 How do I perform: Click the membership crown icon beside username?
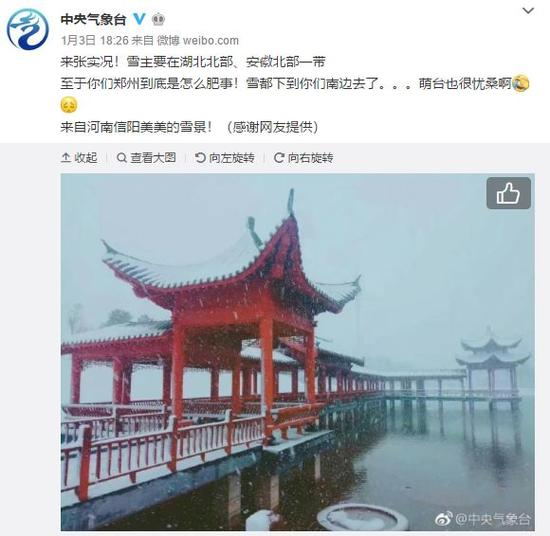pyautogui.click(x=159, y=19)
